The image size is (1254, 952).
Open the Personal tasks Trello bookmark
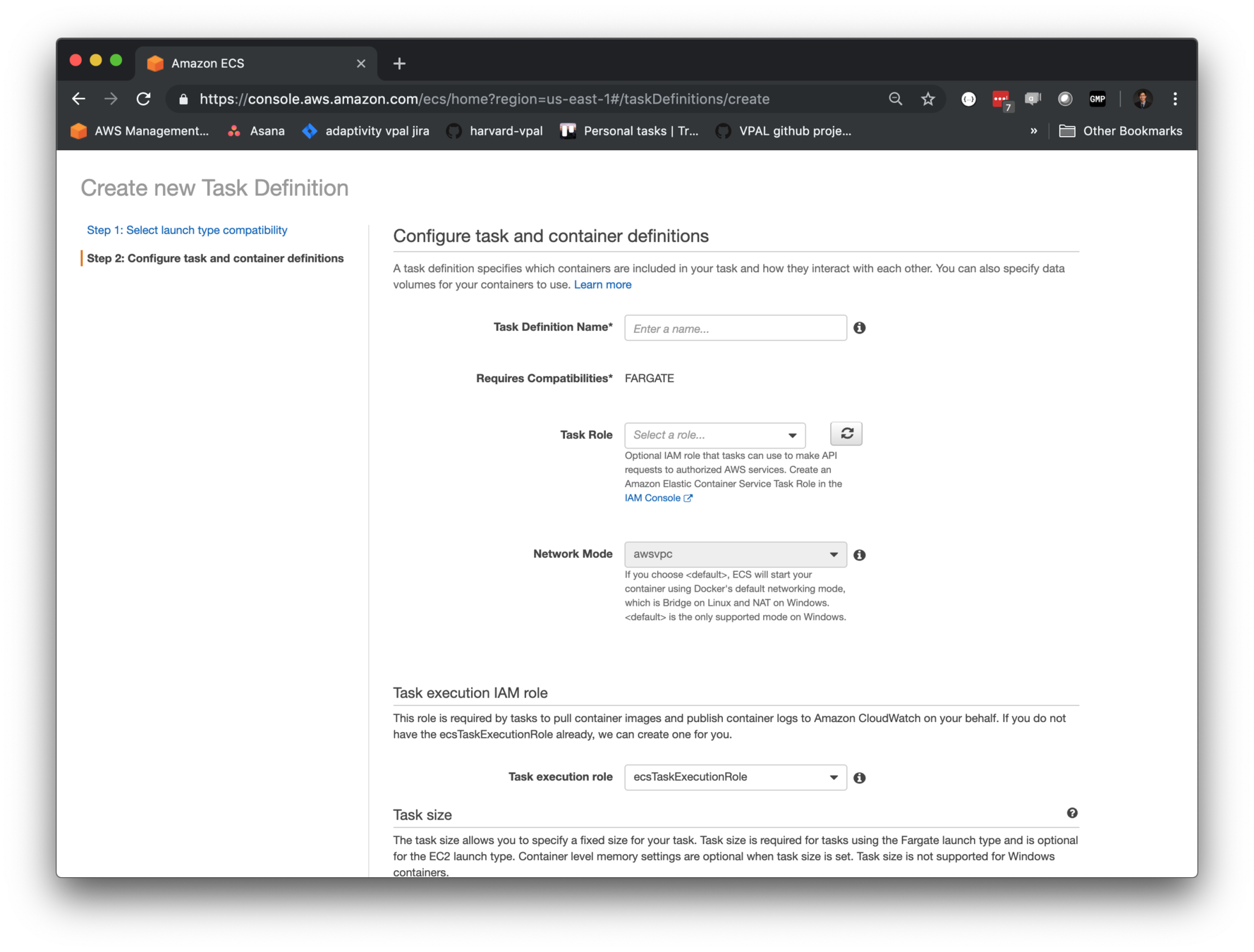[x=629, y=131]
